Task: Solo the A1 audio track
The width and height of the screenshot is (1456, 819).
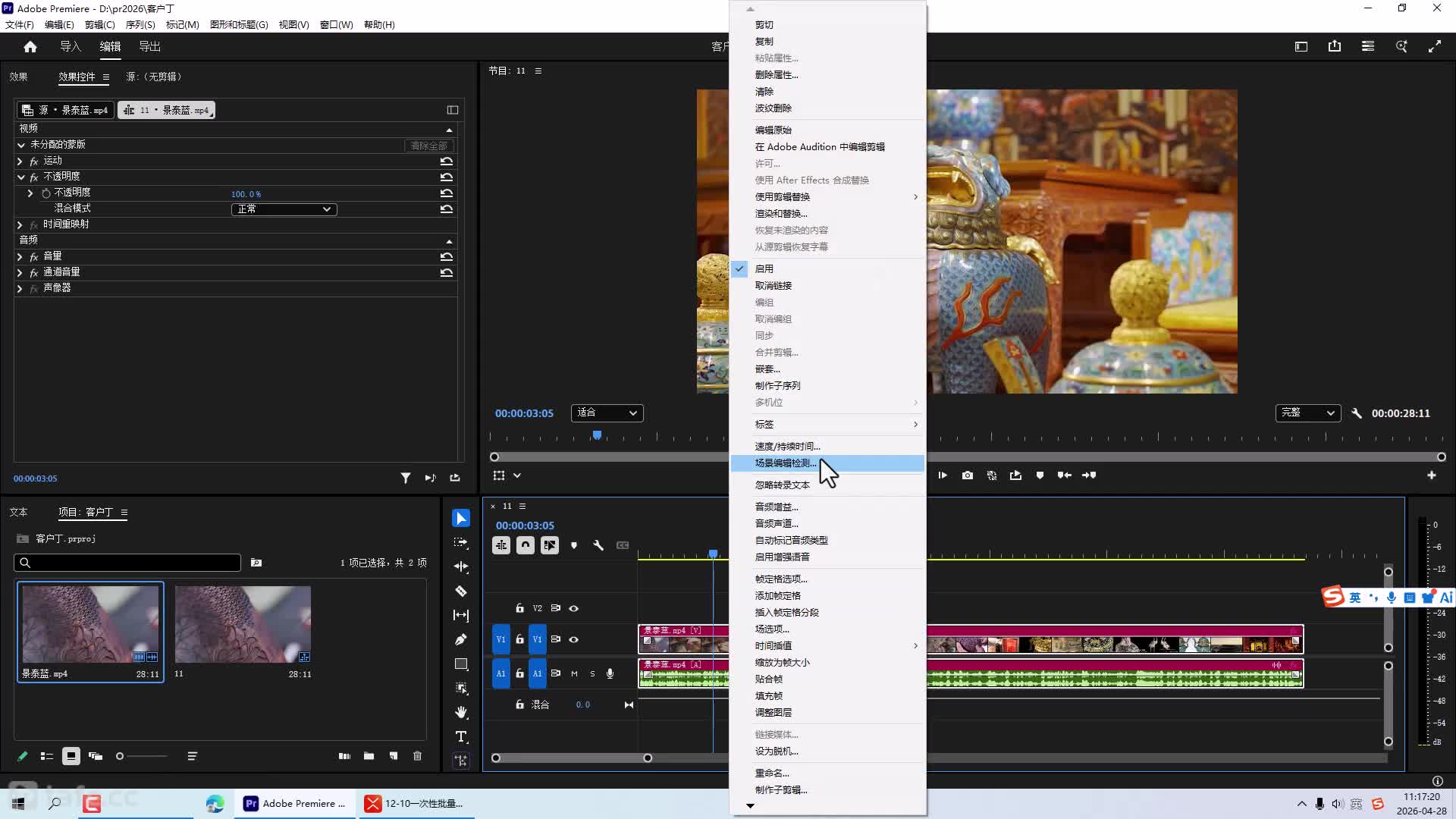Action: point(592,673)
